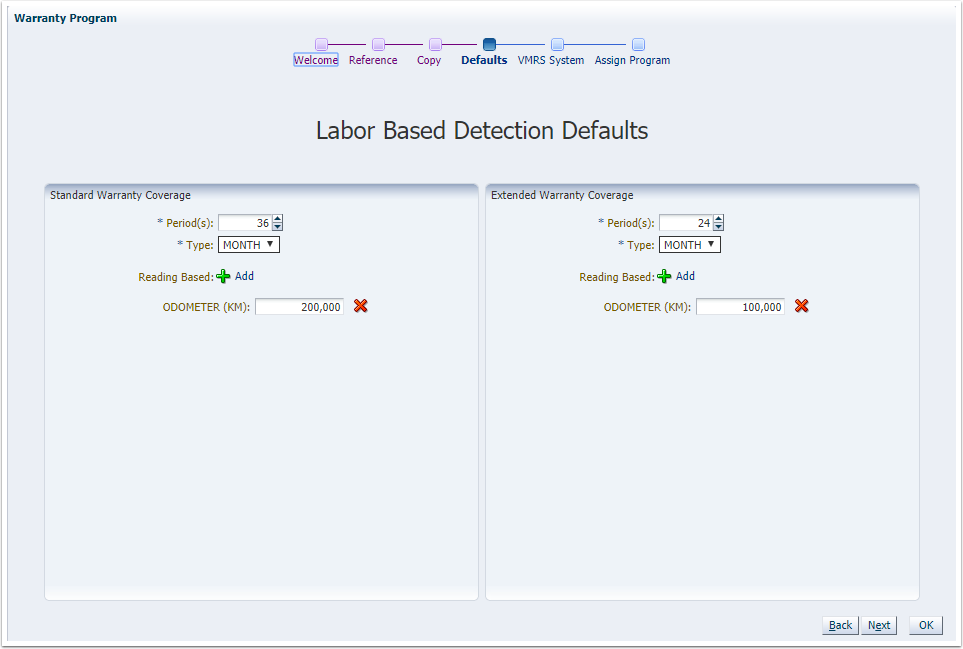Click the VMRS System step marker icon
The image size is (963, 649).
557,44
